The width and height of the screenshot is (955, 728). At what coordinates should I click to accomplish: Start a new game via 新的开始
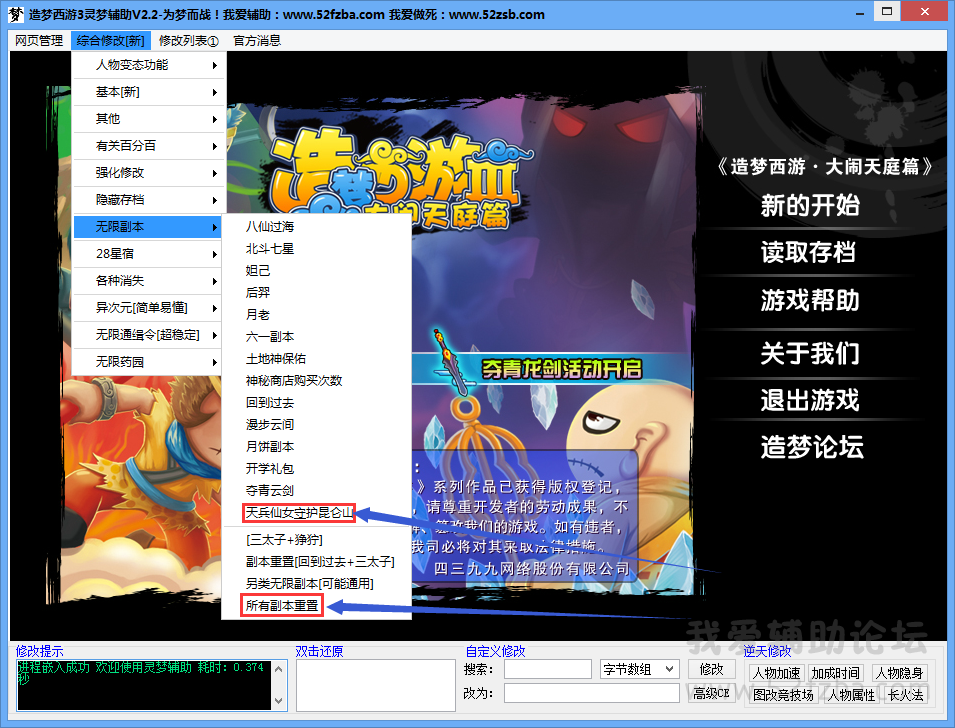coord(810,205)
